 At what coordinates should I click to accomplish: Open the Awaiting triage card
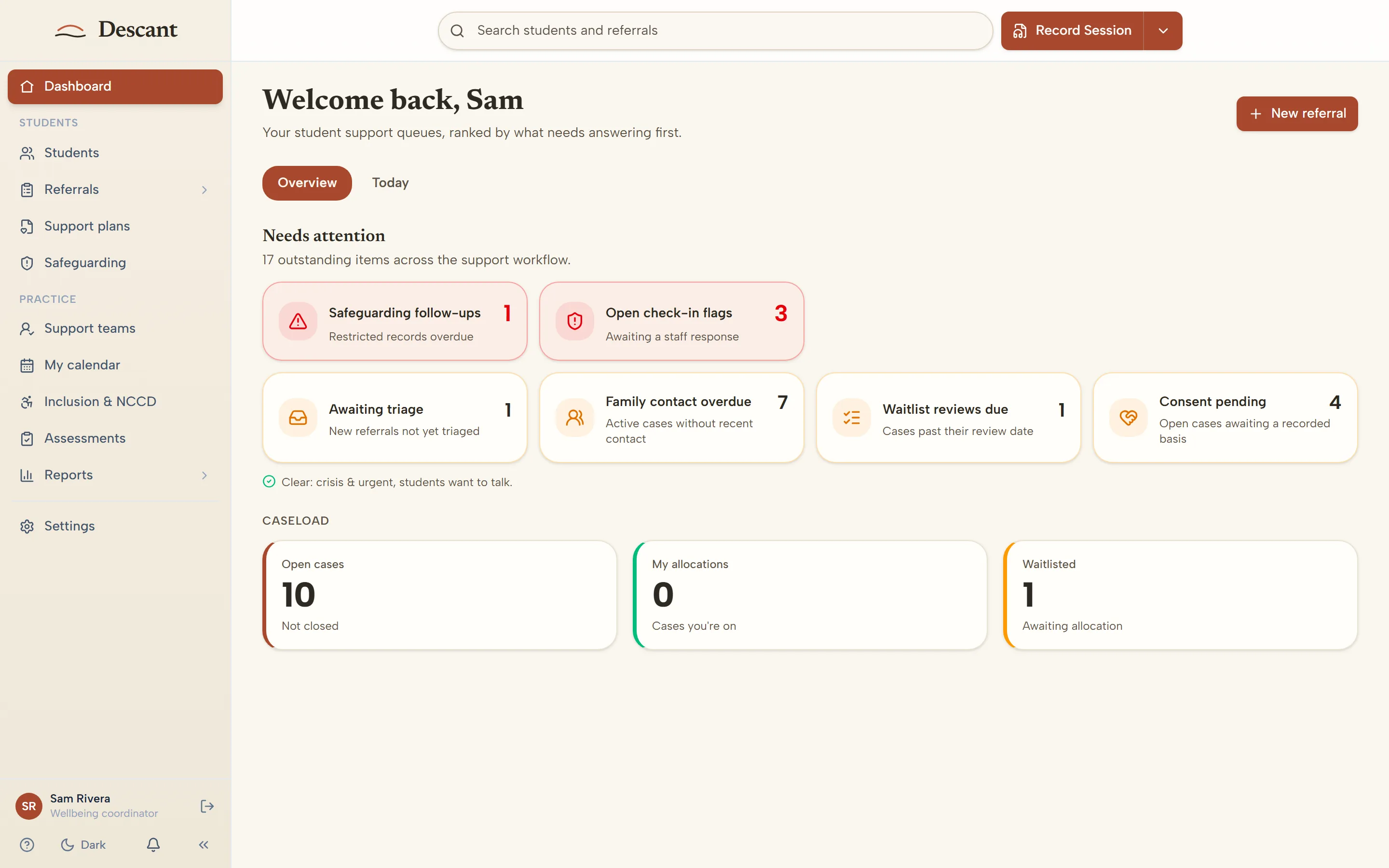395,418
